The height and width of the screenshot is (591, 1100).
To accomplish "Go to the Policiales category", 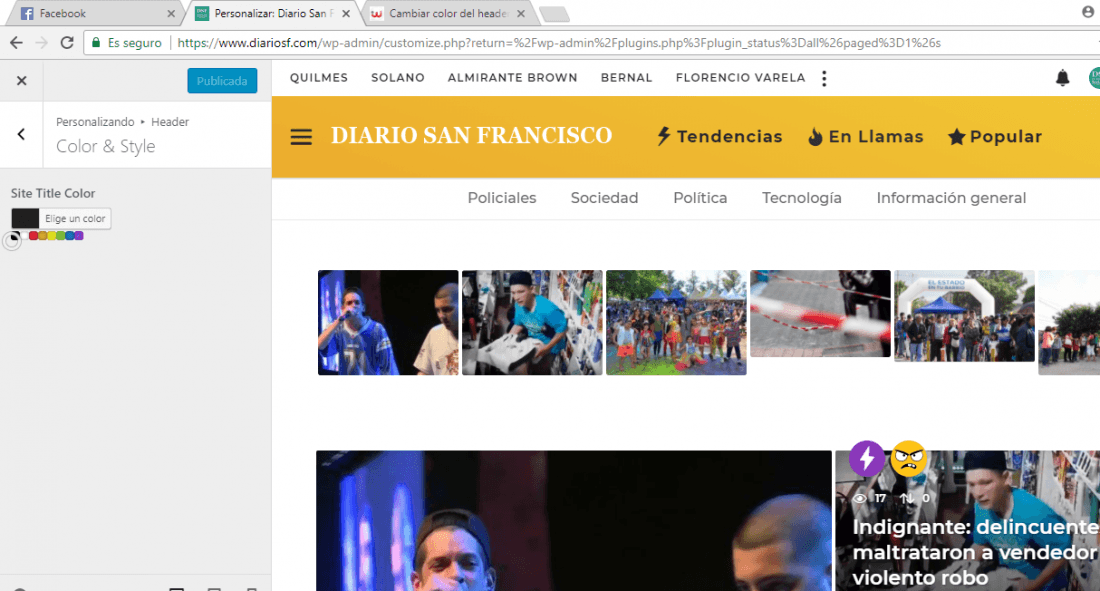I will [502, 198].
